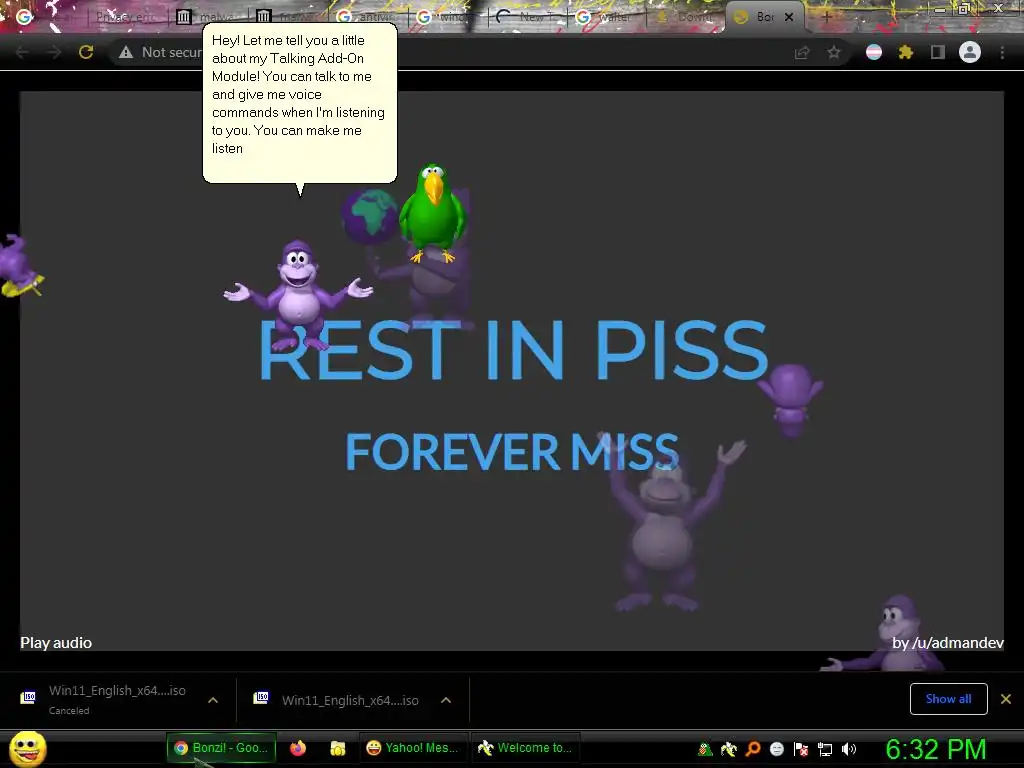This screenshot has width=1024, height=768.
Task: Click the green tree tray icon
Action: [x=705, y=749]
